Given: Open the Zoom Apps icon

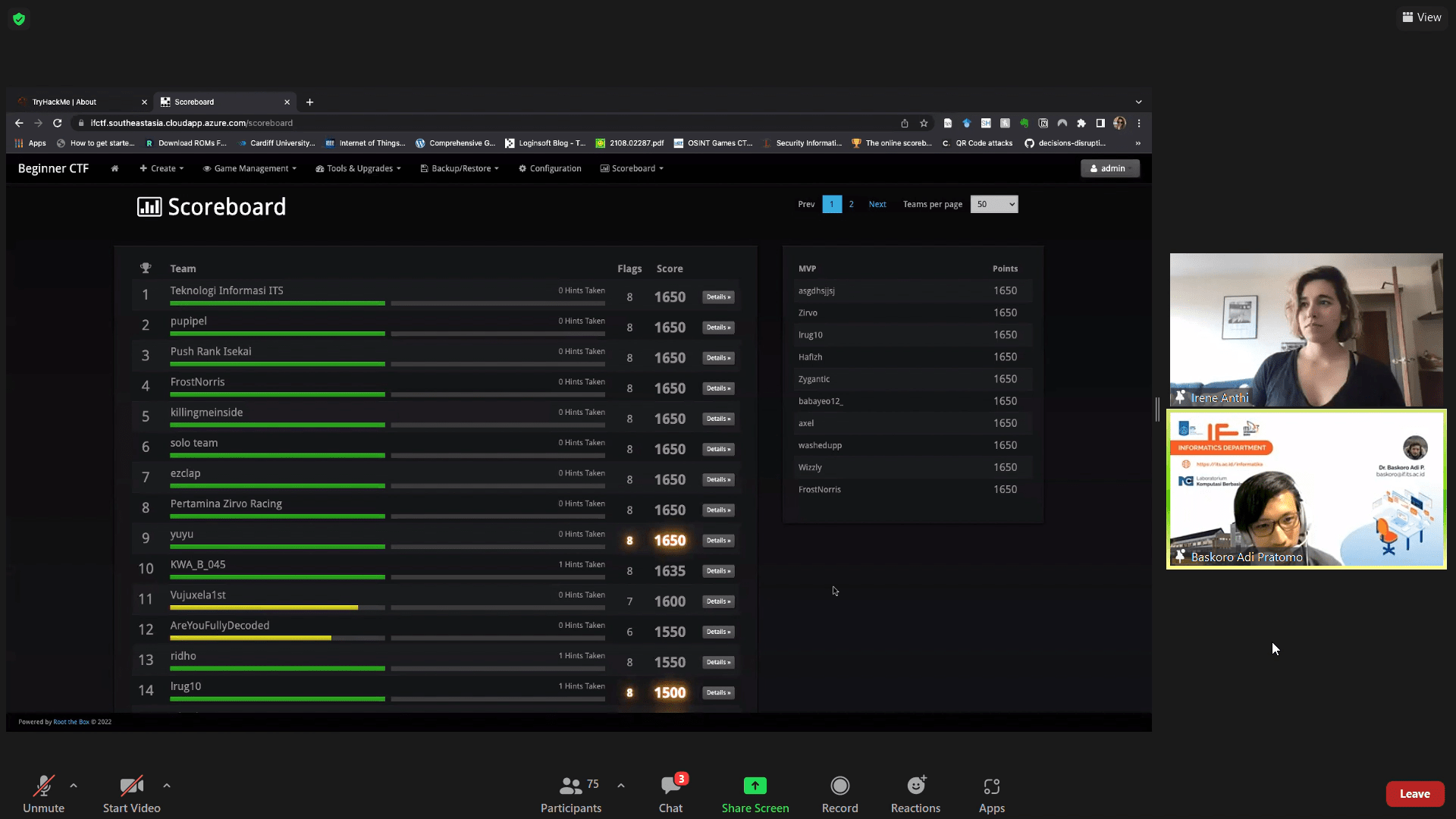Looking at the screenshot, I should pyautogui.click(x=991, y=786).
